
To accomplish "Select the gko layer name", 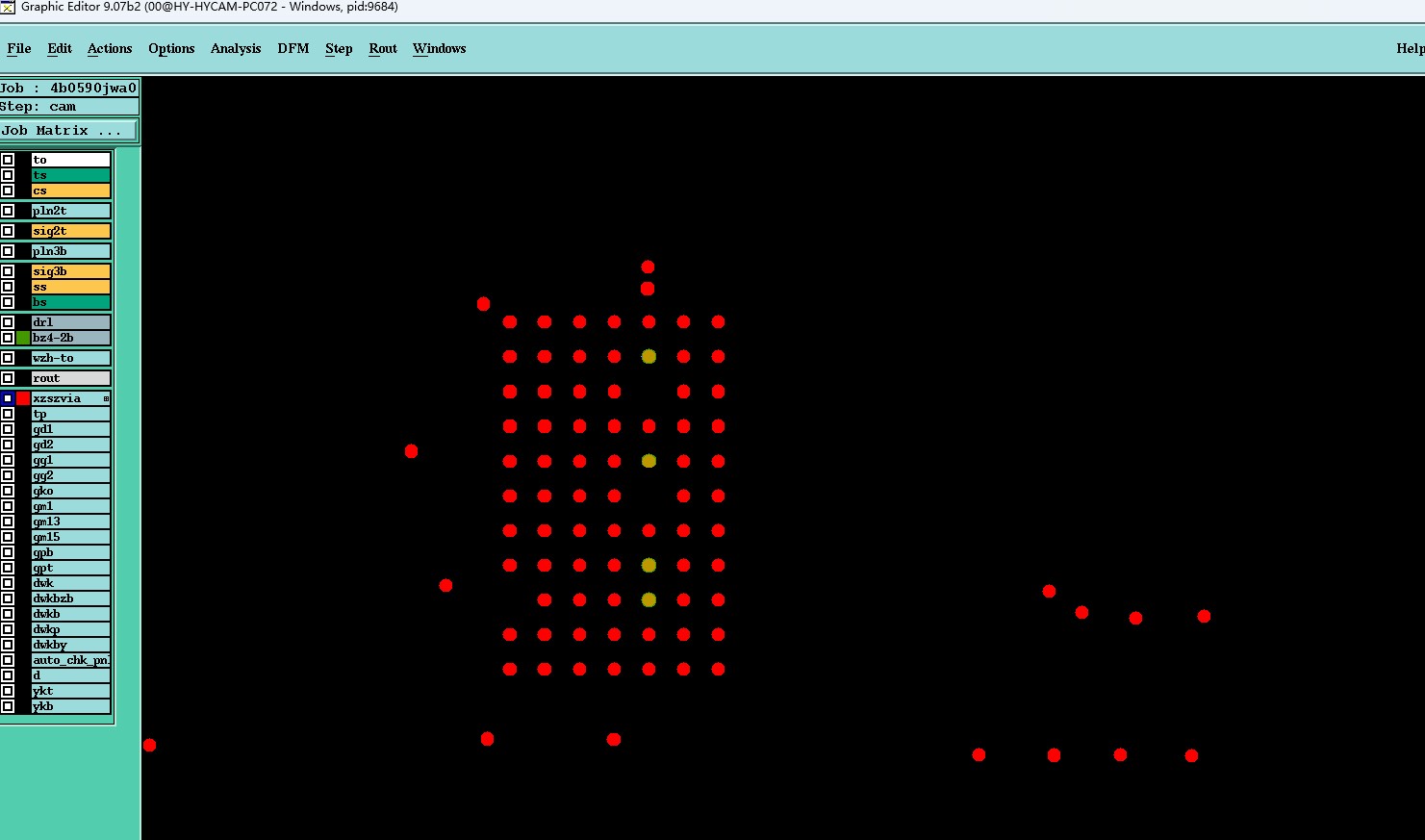I will (71, 491).
